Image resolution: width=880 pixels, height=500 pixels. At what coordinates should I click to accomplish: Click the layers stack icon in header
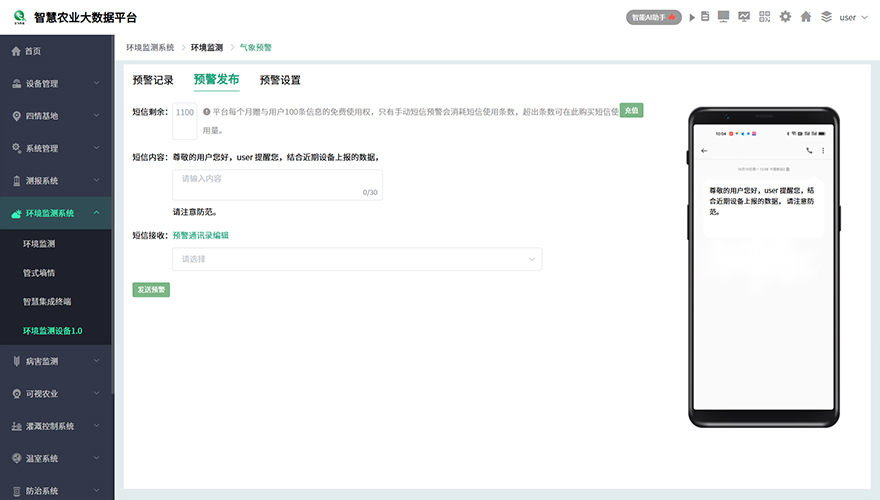coord(826,17)
